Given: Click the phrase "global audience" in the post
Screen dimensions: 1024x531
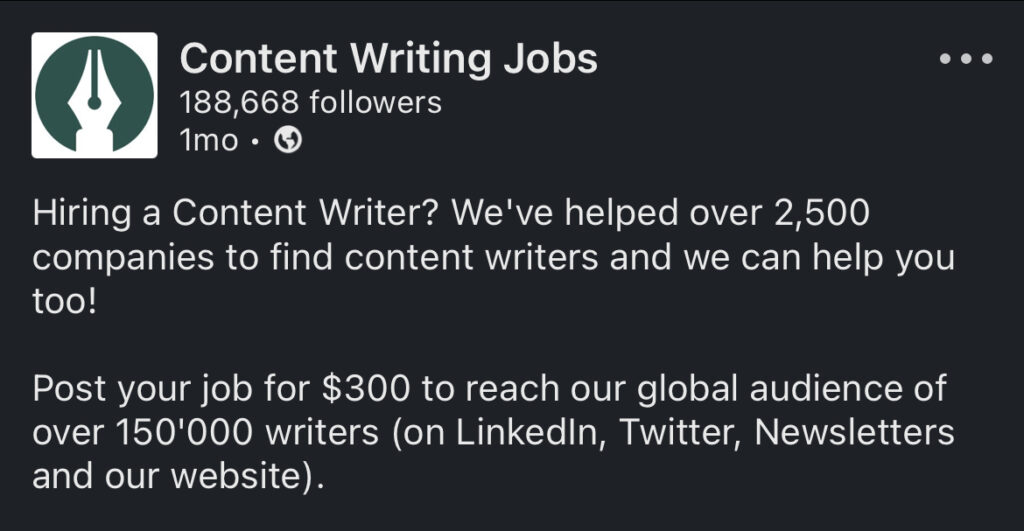Looking at the screenshot, I should click(x=792, y=389).
